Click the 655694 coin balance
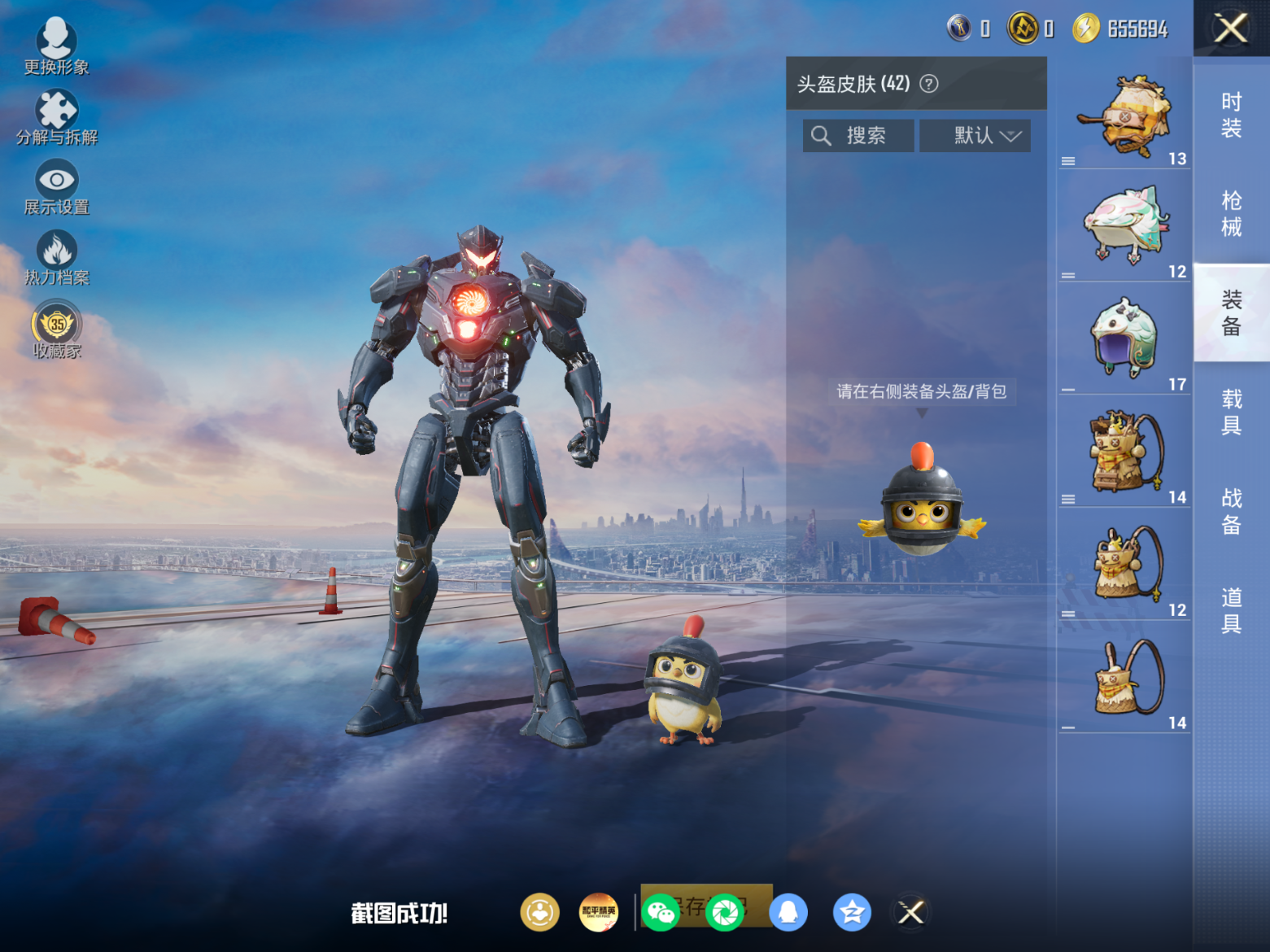Image resolution: width=1270 pixels, height=952 pixels. [x=1137, y=30]
